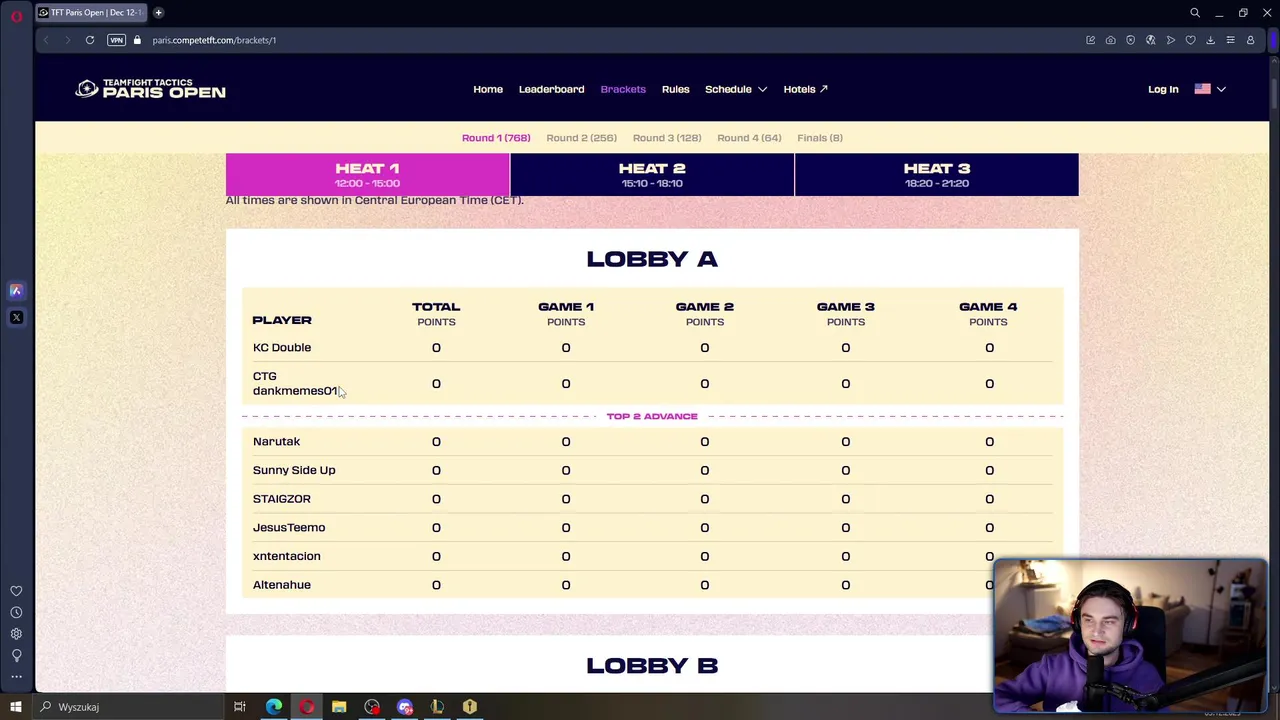Go back to previous page
Image resolution: width=1280 pixels, height=720 pixels.
46,40
